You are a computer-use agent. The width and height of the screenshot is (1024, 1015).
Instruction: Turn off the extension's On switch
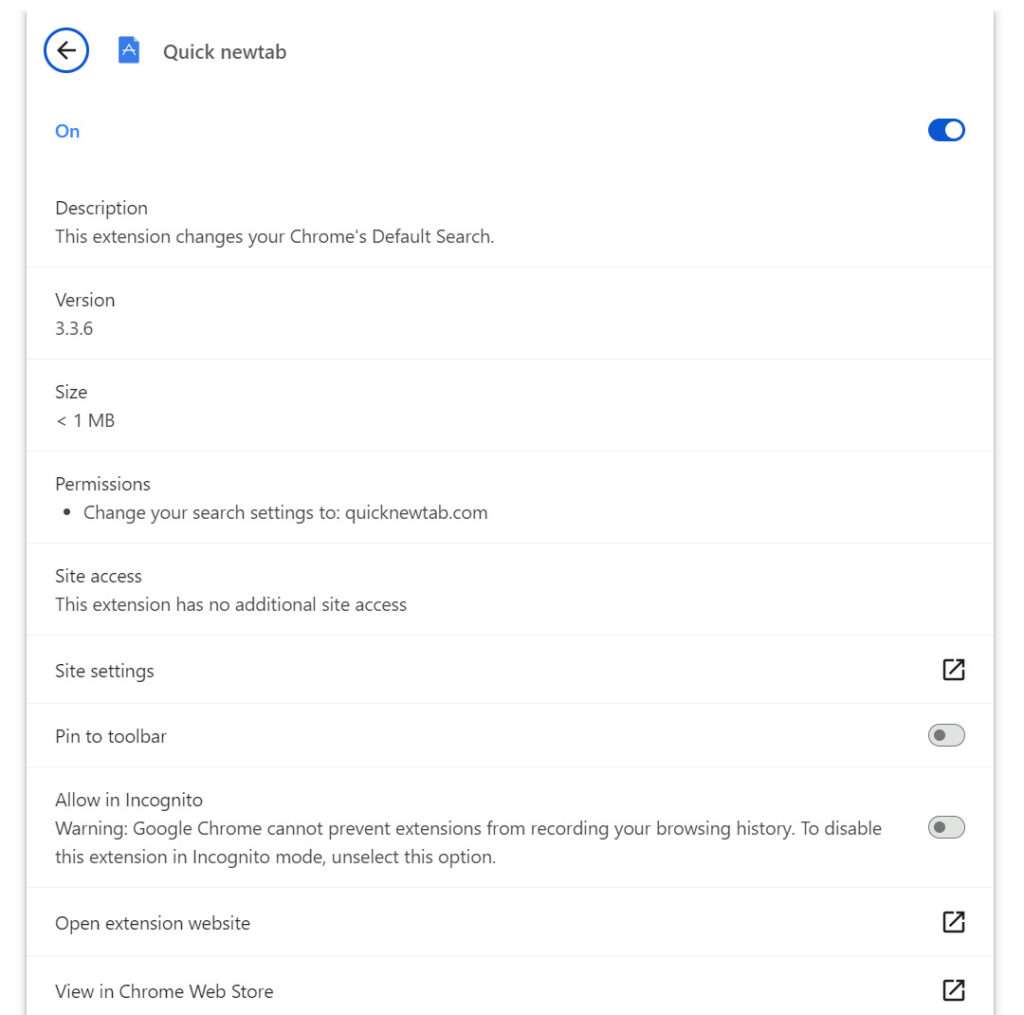click(x=946, y=130)
